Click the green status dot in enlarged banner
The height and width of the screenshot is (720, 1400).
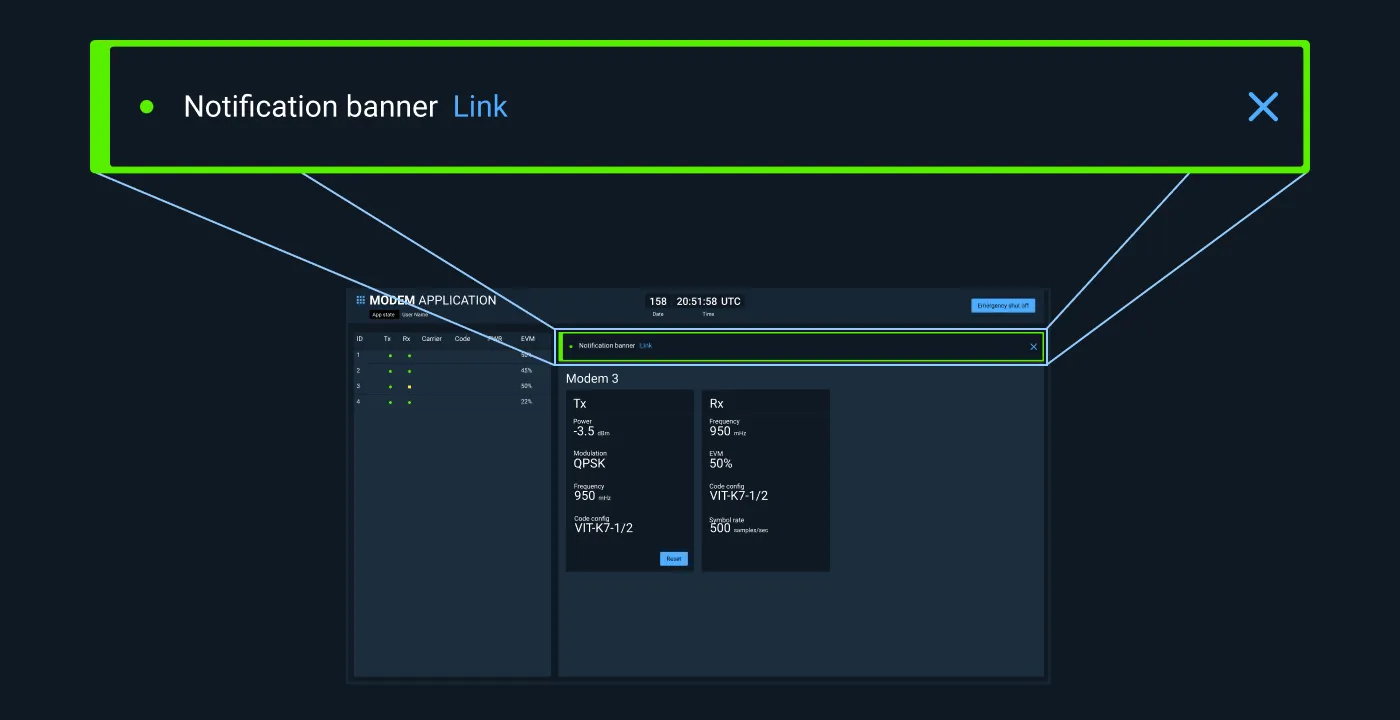coord(147,107)
